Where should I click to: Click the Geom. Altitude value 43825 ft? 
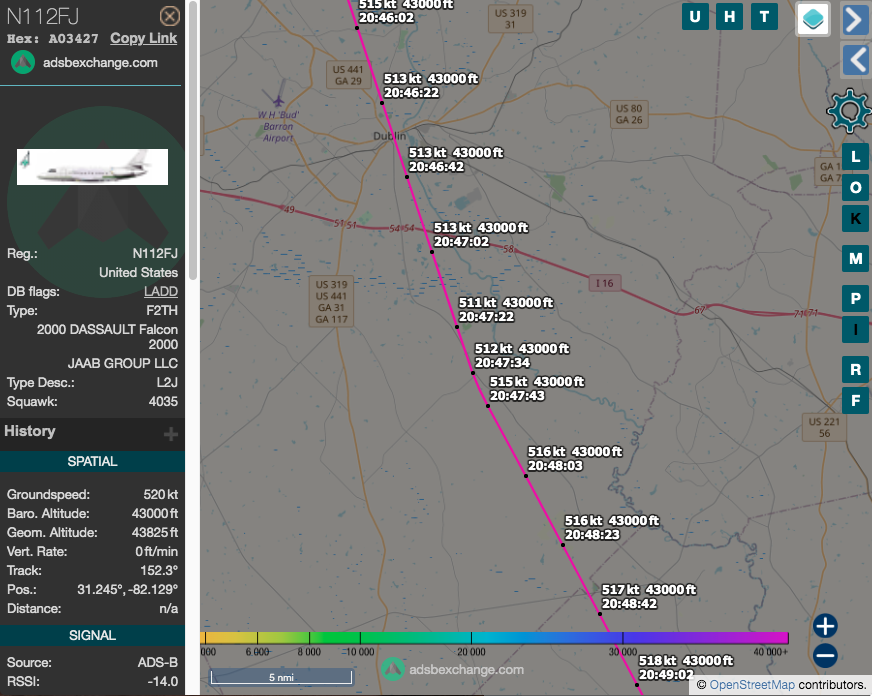tap(155, 533)
